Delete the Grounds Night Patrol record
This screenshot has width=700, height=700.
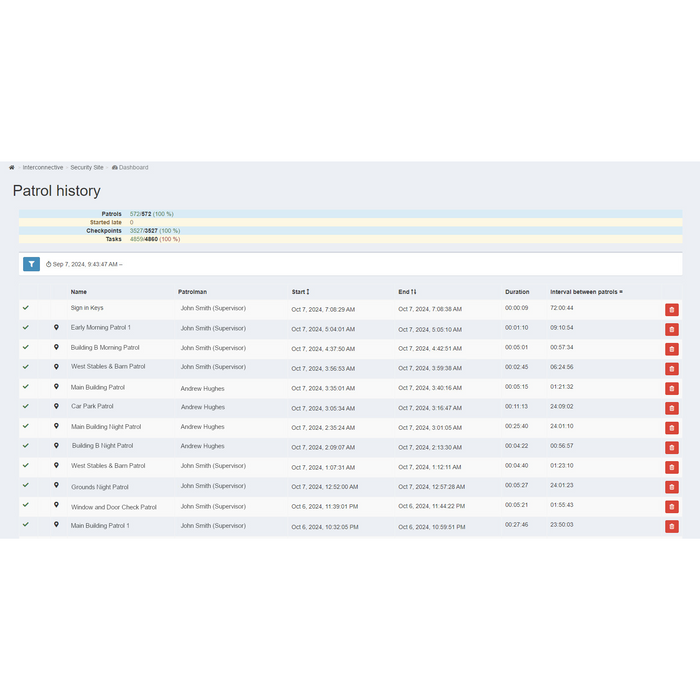672,487
